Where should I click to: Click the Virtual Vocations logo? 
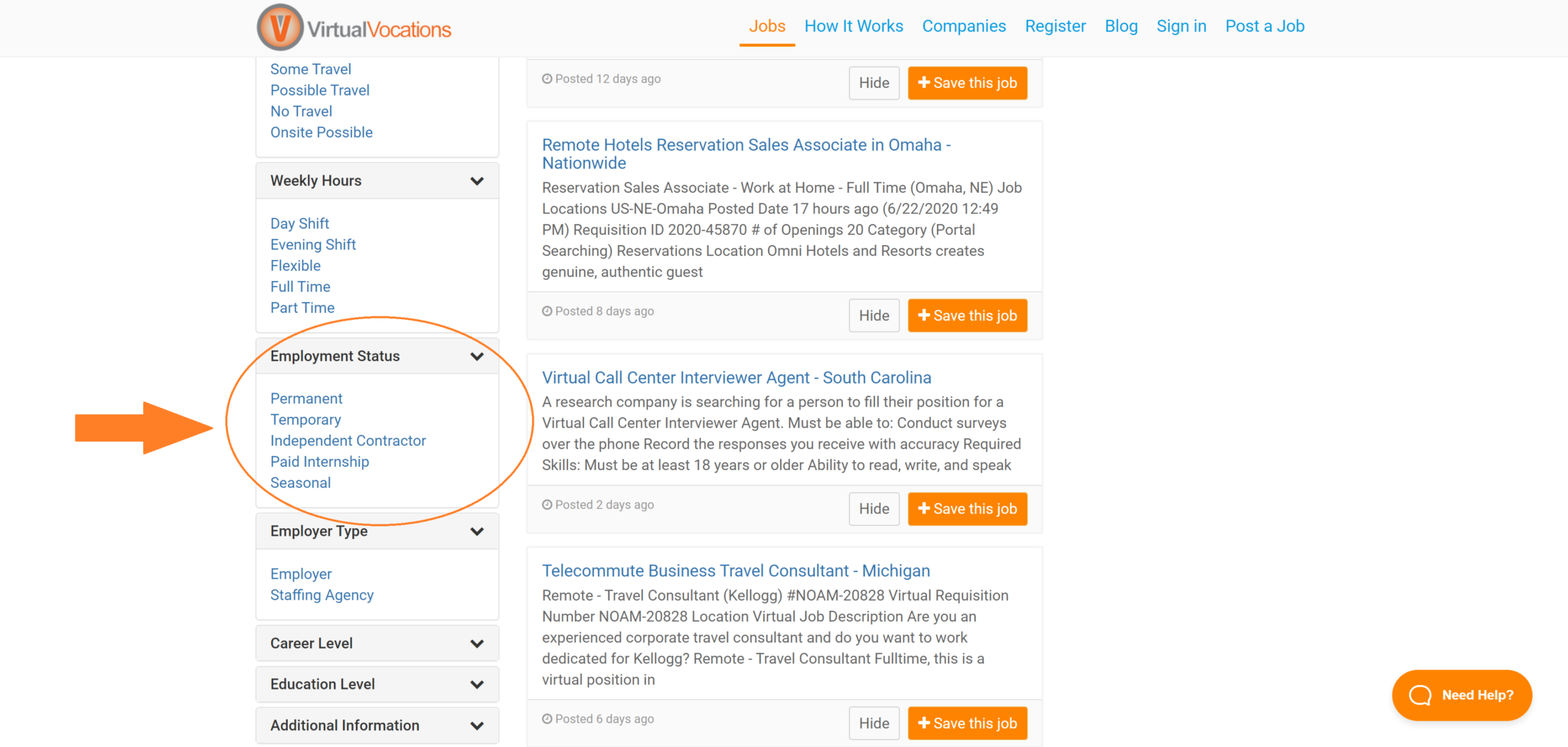point(354,28)
